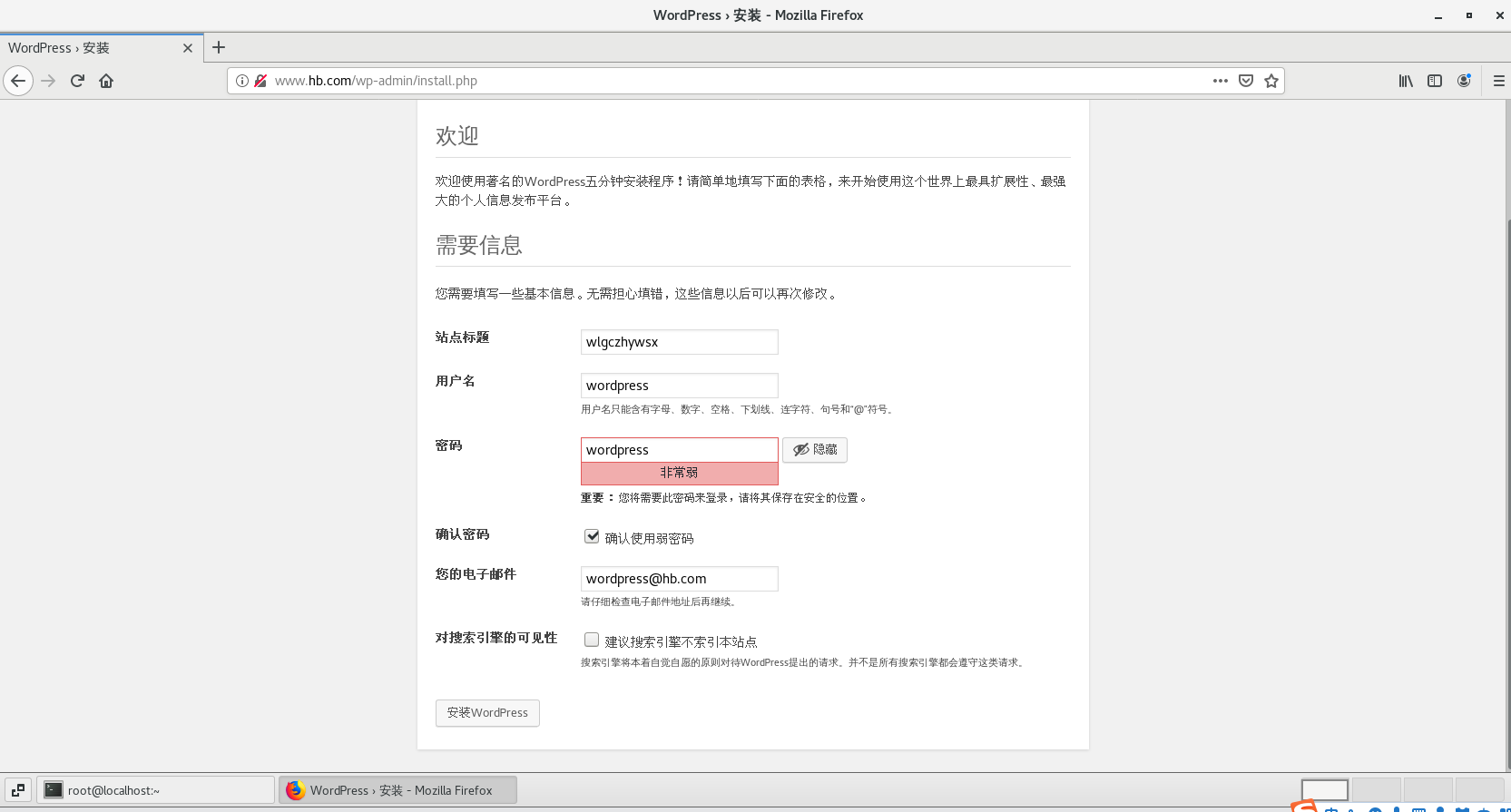Click the 安装WordPress button
The width and height of the screenshot is (1511, 812).
[487, 713]
